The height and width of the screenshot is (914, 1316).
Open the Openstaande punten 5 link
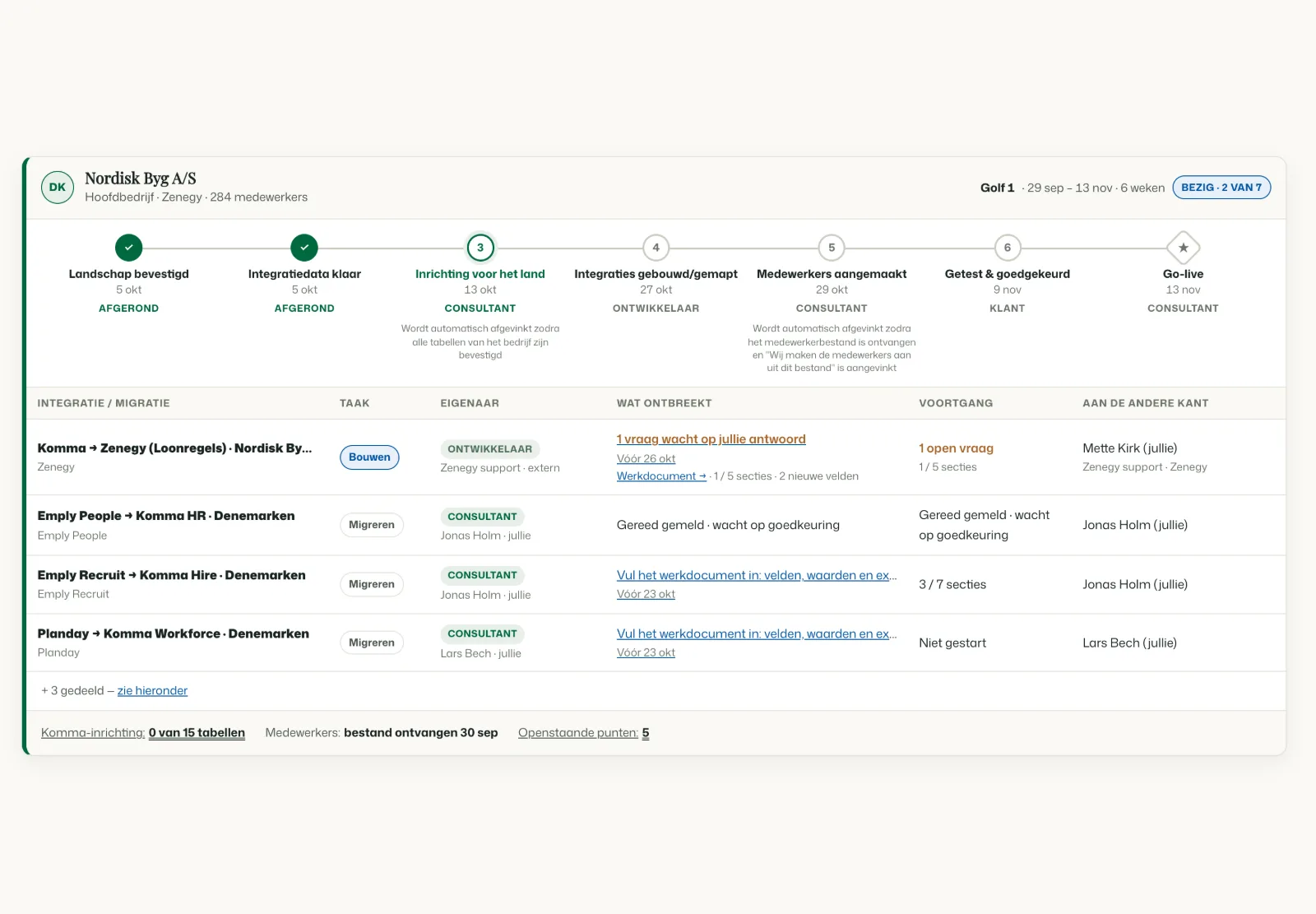tap(583, 733)
